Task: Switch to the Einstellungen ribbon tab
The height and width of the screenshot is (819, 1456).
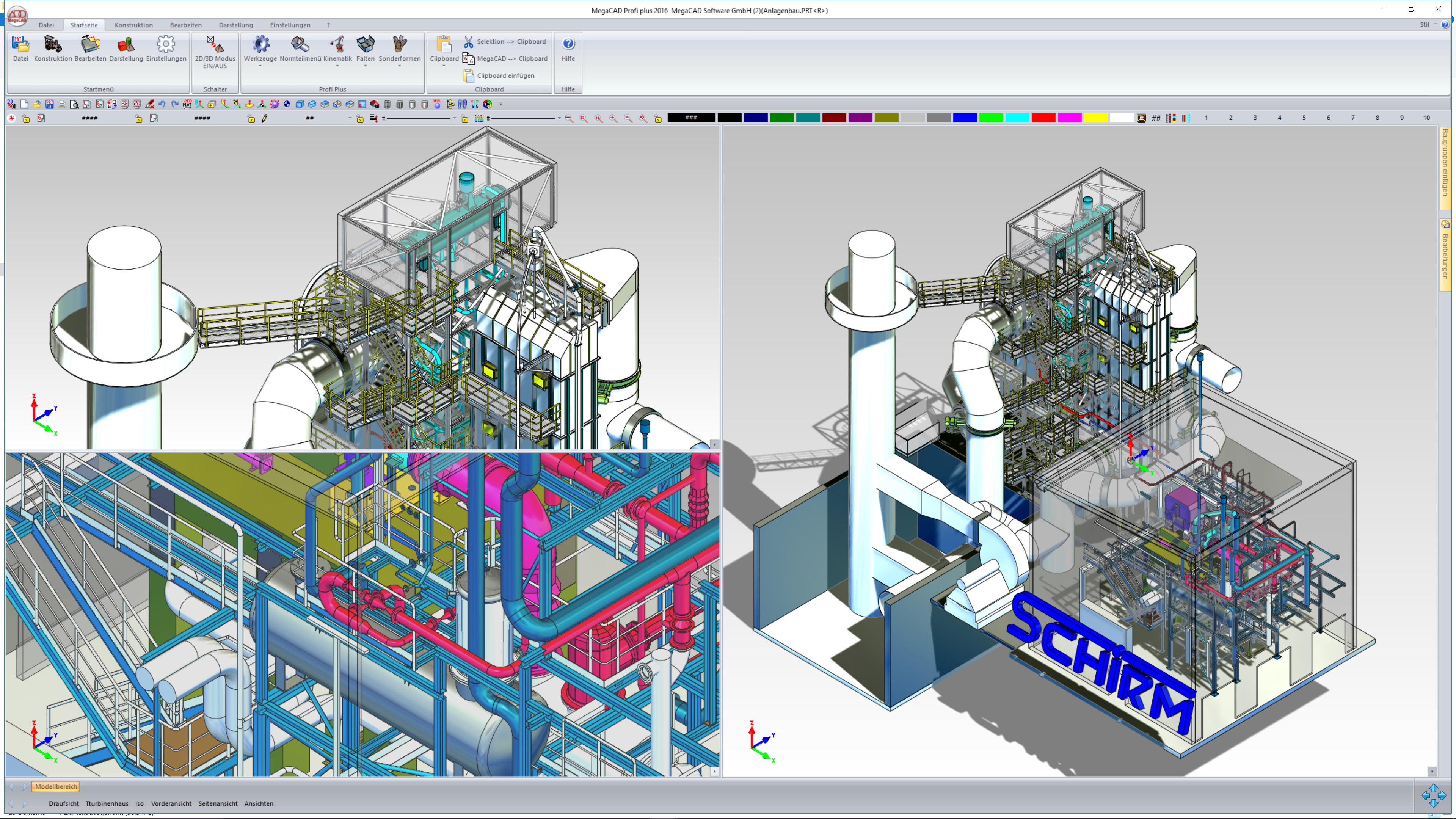Action: (290, 25)
